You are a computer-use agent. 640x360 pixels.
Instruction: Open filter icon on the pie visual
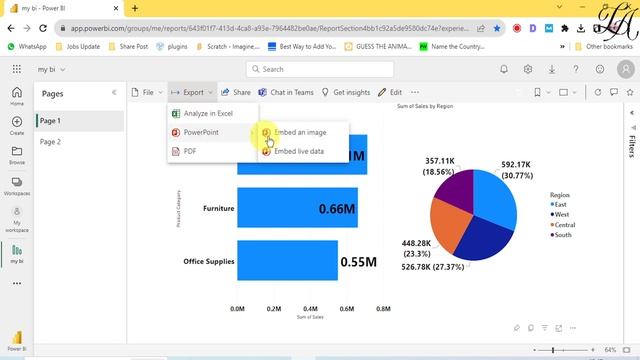tap(544, 328)
